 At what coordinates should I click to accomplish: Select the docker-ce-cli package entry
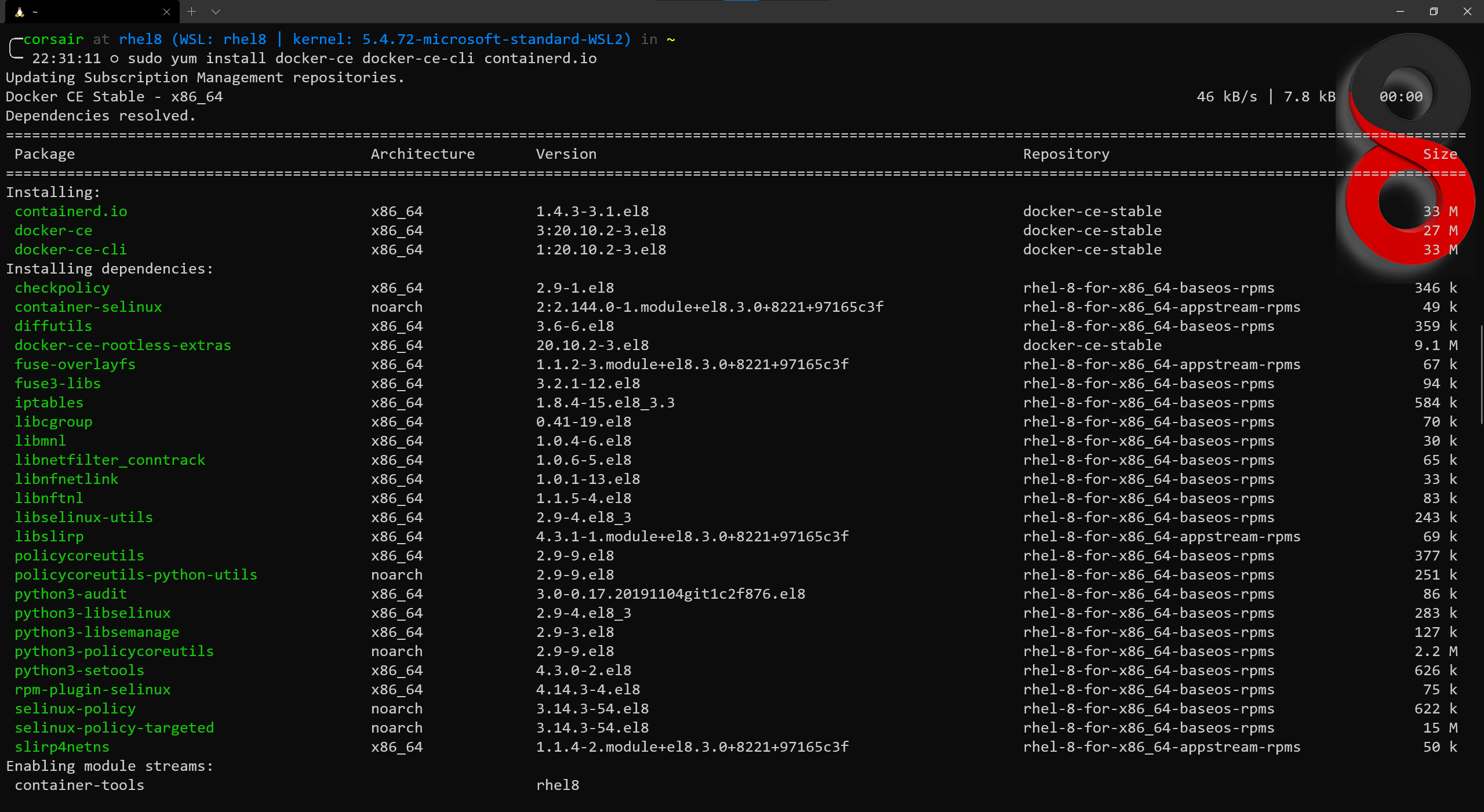click(70, 249)
